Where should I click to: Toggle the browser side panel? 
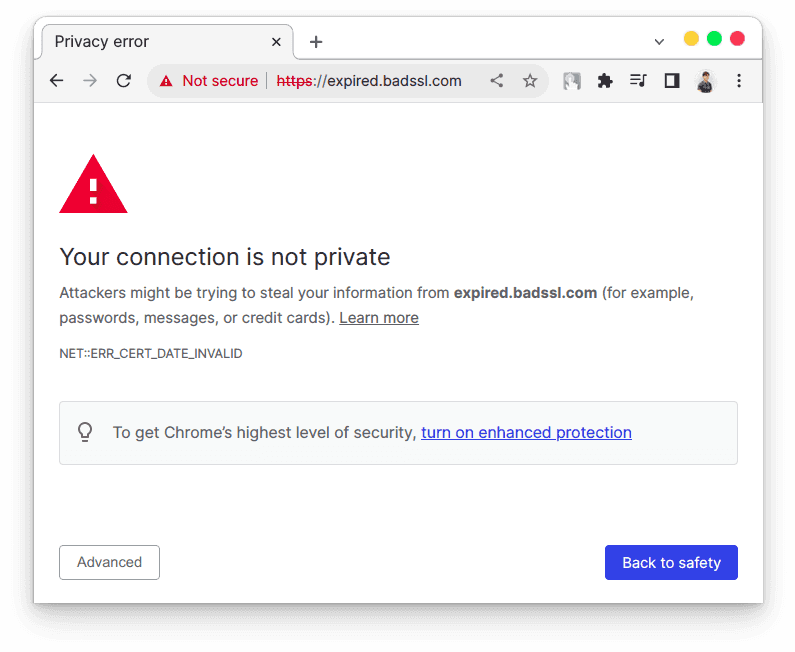(672, 81)
